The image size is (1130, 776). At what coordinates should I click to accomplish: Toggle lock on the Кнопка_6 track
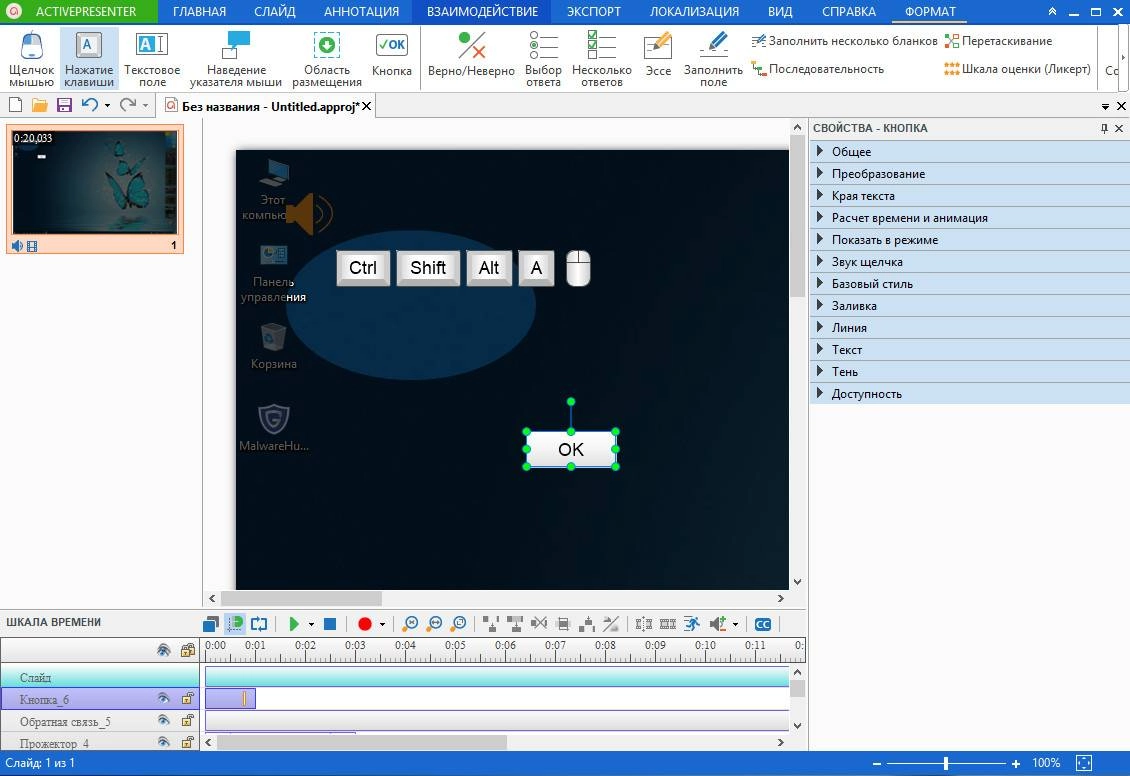pyautogui.click(x=187, y=698)
